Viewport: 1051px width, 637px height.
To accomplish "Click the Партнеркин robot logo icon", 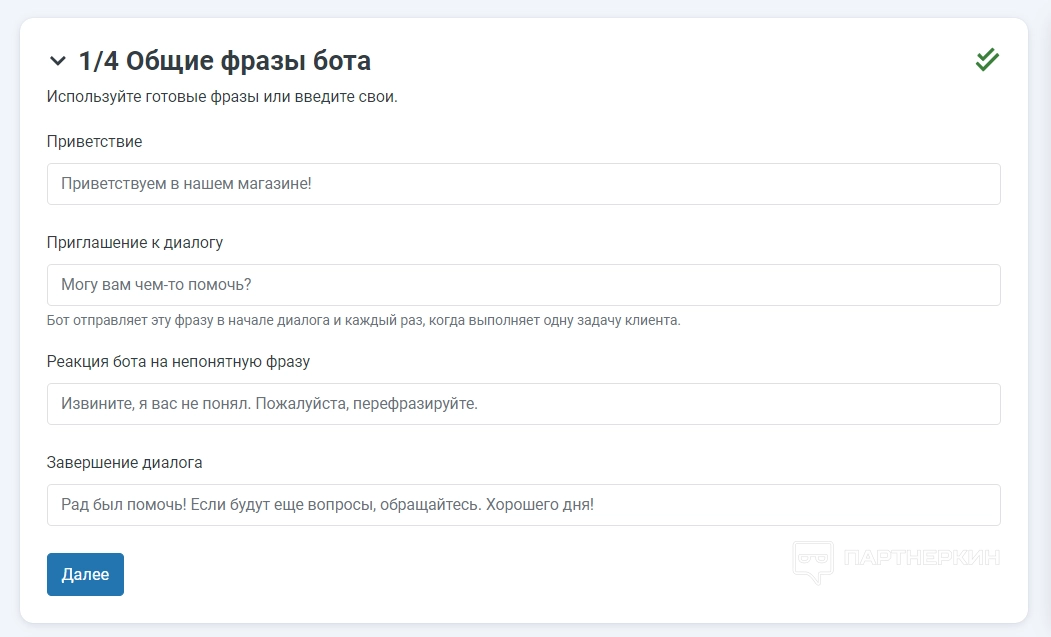I will click(x=813, y=562).
